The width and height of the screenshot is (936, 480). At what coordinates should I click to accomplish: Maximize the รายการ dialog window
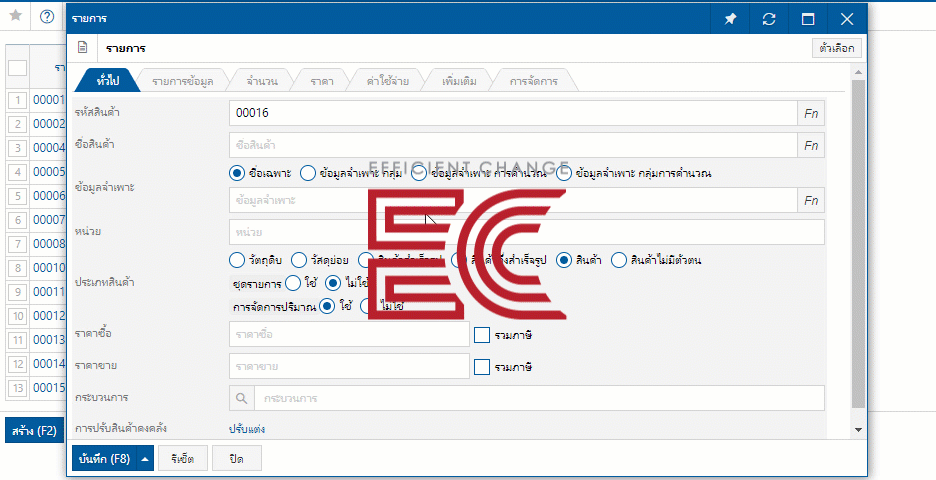point(808,19)
